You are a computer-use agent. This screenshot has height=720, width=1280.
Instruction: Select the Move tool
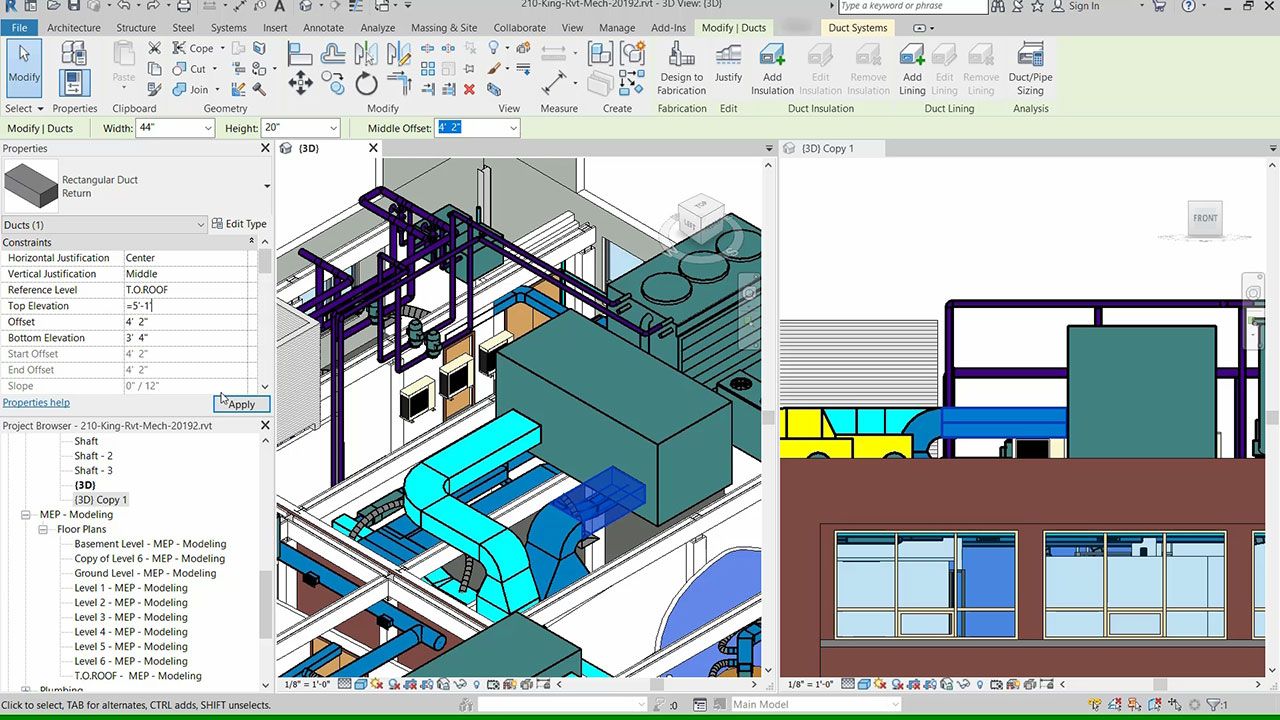[300, 83]
